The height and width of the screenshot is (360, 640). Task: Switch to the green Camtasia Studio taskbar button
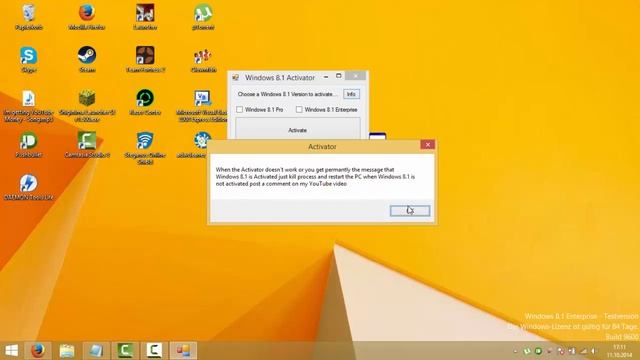click(125, 350)
